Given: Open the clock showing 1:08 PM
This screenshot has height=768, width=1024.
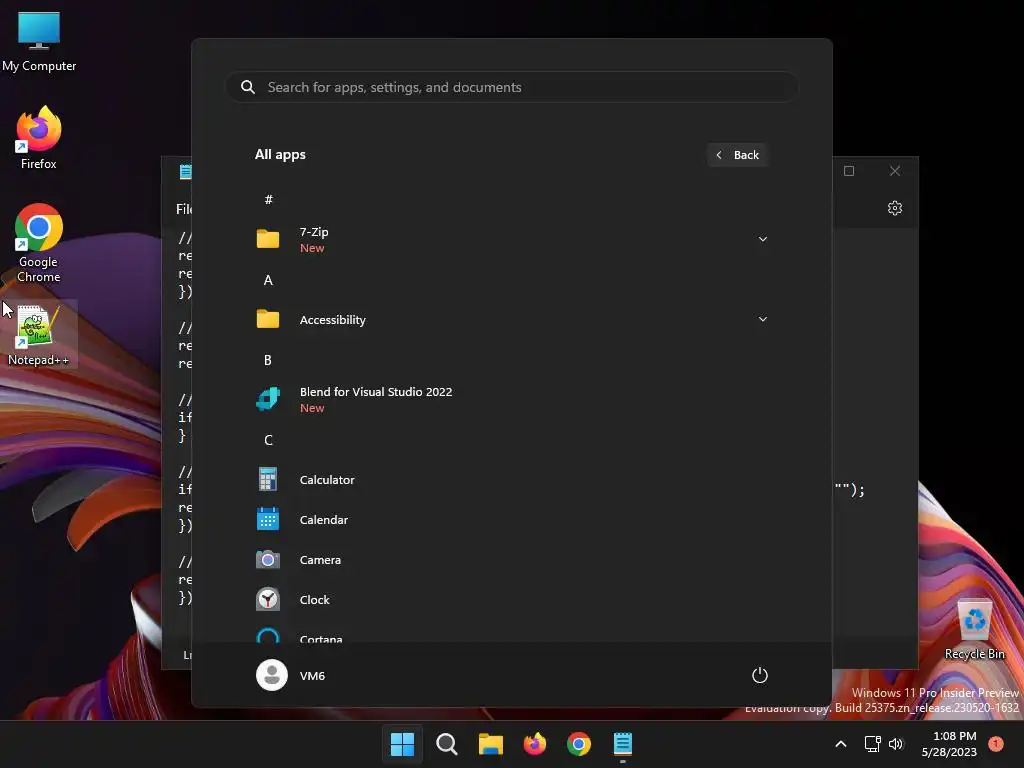Looking at the screenshot, I should pos(949,744).
